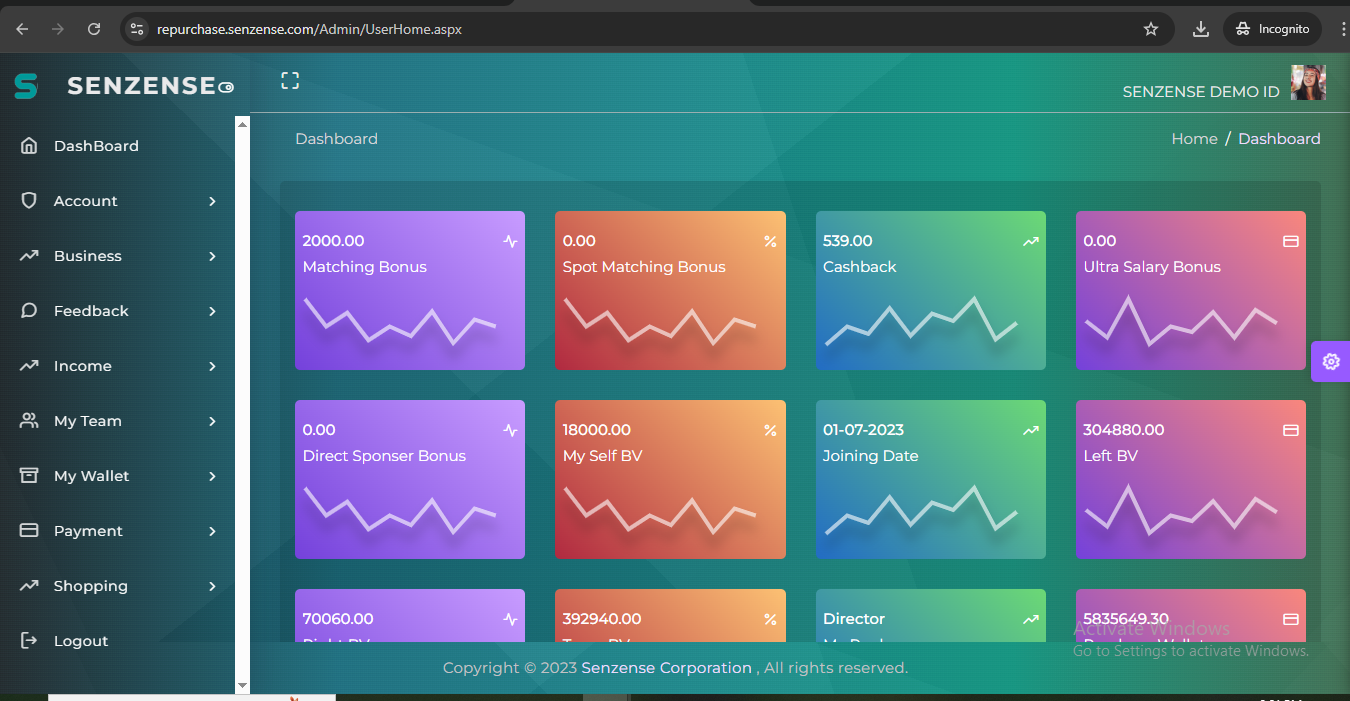Expand the My Wallet menu chevron

[x=212, y=476]
